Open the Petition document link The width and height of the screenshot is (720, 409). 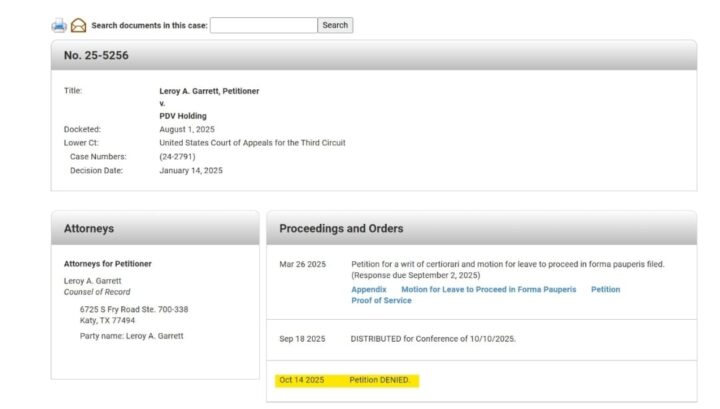pos(605,289)
